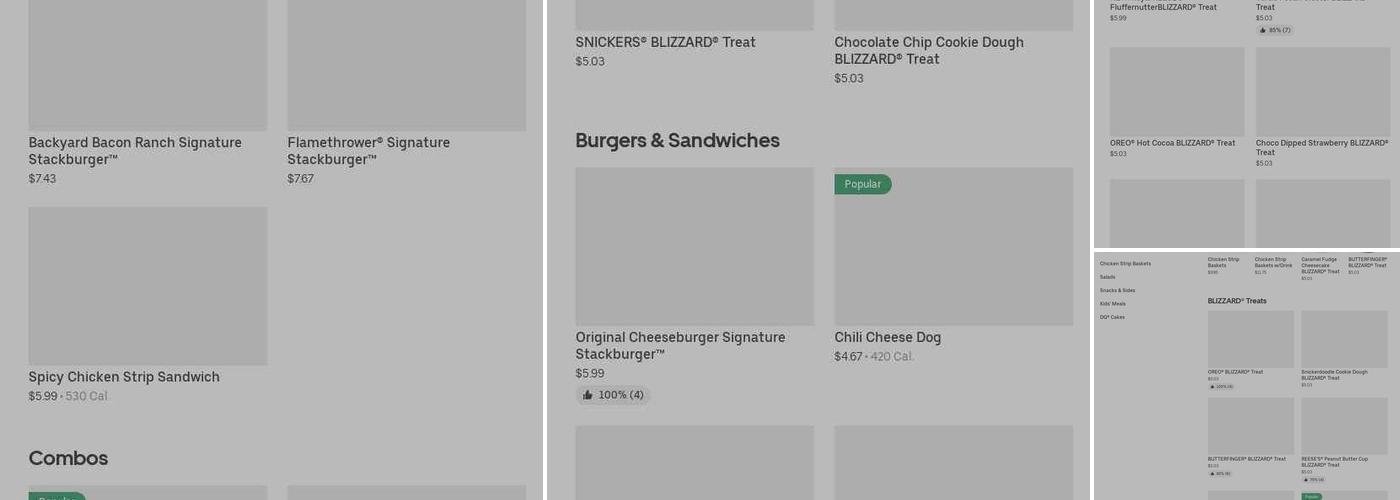
Task: Click thumbs-up rating icon under Original Cheeseburger Stackburger
Action: pos(588,395)
